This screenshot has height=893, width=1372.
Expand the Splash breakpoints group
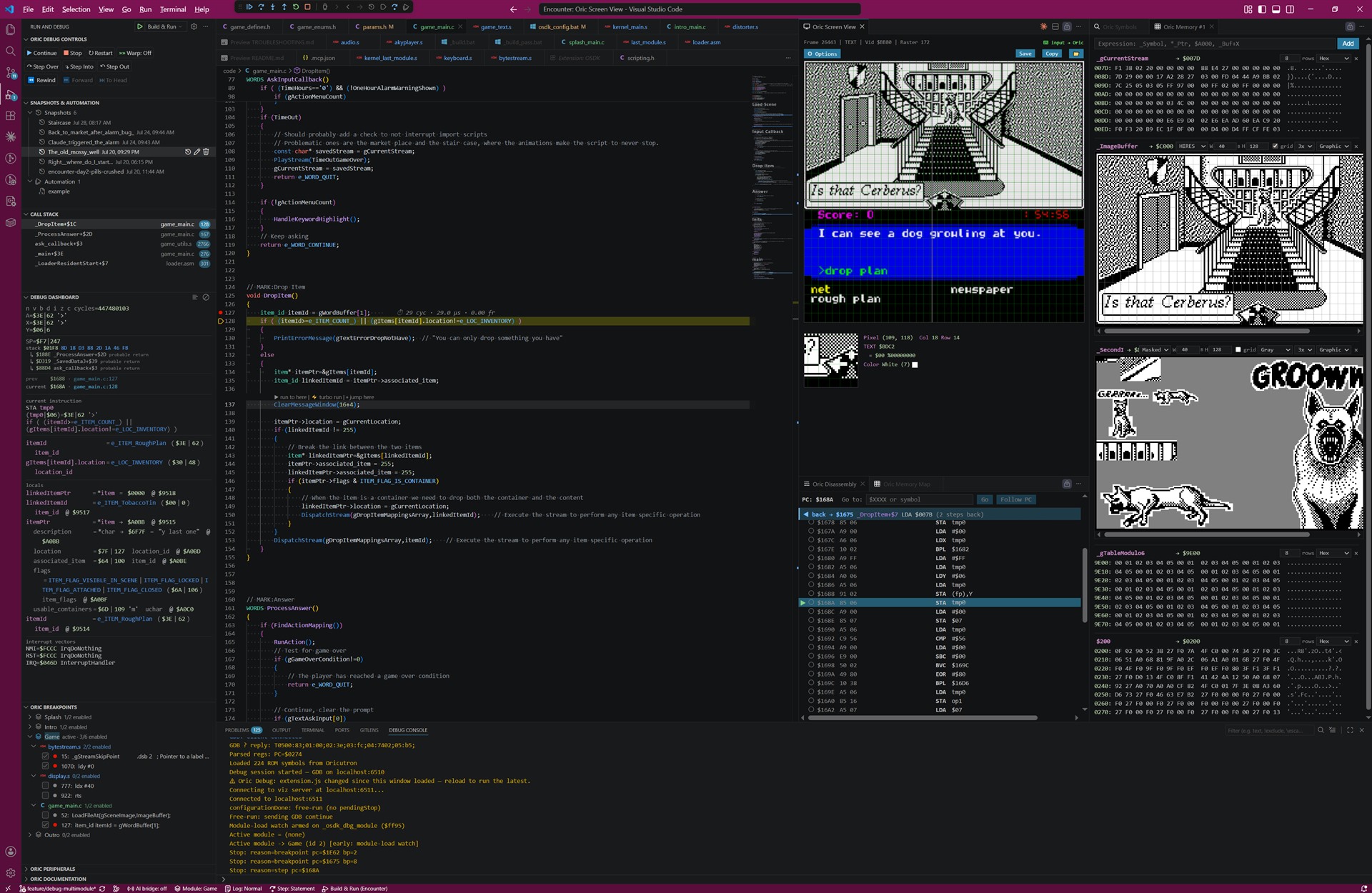click(x=30, y=717)
